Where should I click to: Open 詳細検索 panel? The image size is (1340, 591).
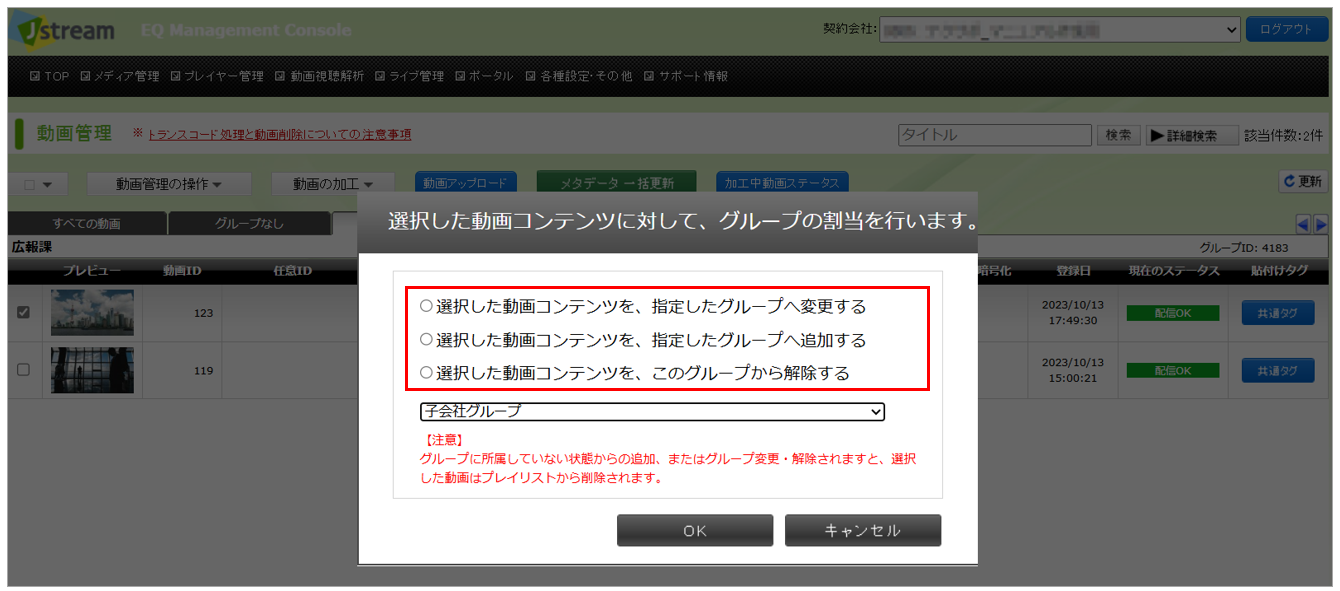pyautogui.click(x=1190, y=135)
